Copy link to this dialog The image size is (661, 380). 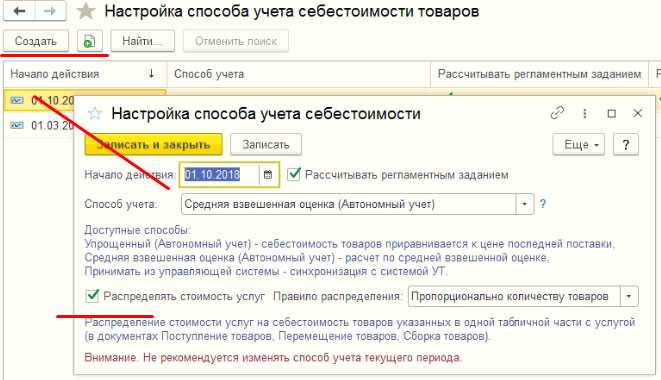(557, 113)
